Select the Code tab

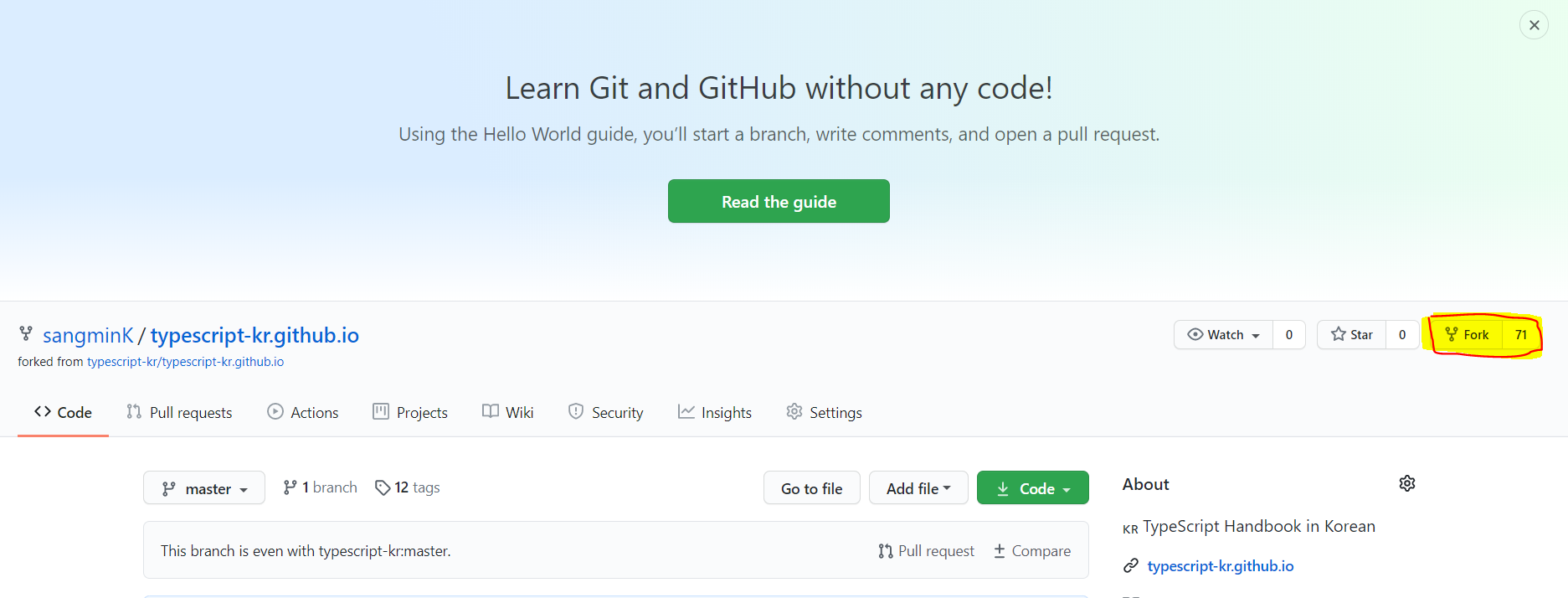point(63,412)
